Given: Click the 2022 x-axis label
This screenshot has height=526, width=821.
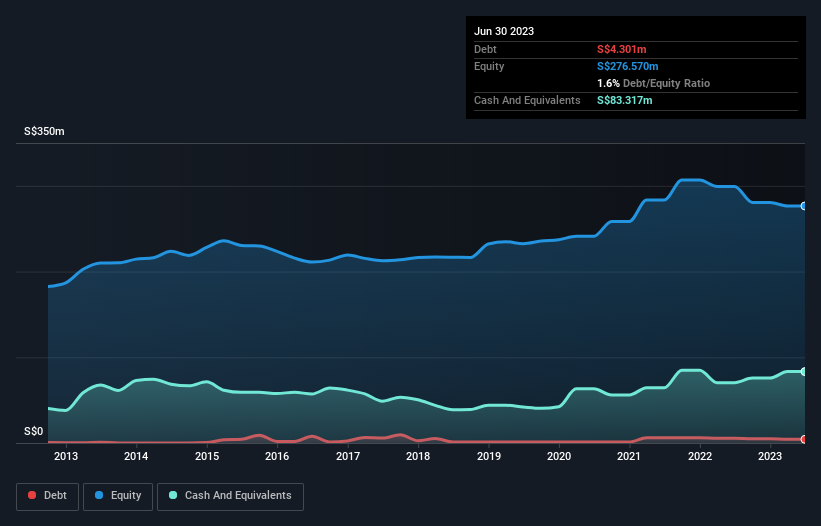Looking at the screenshot, I should click(x=700, y=456).
